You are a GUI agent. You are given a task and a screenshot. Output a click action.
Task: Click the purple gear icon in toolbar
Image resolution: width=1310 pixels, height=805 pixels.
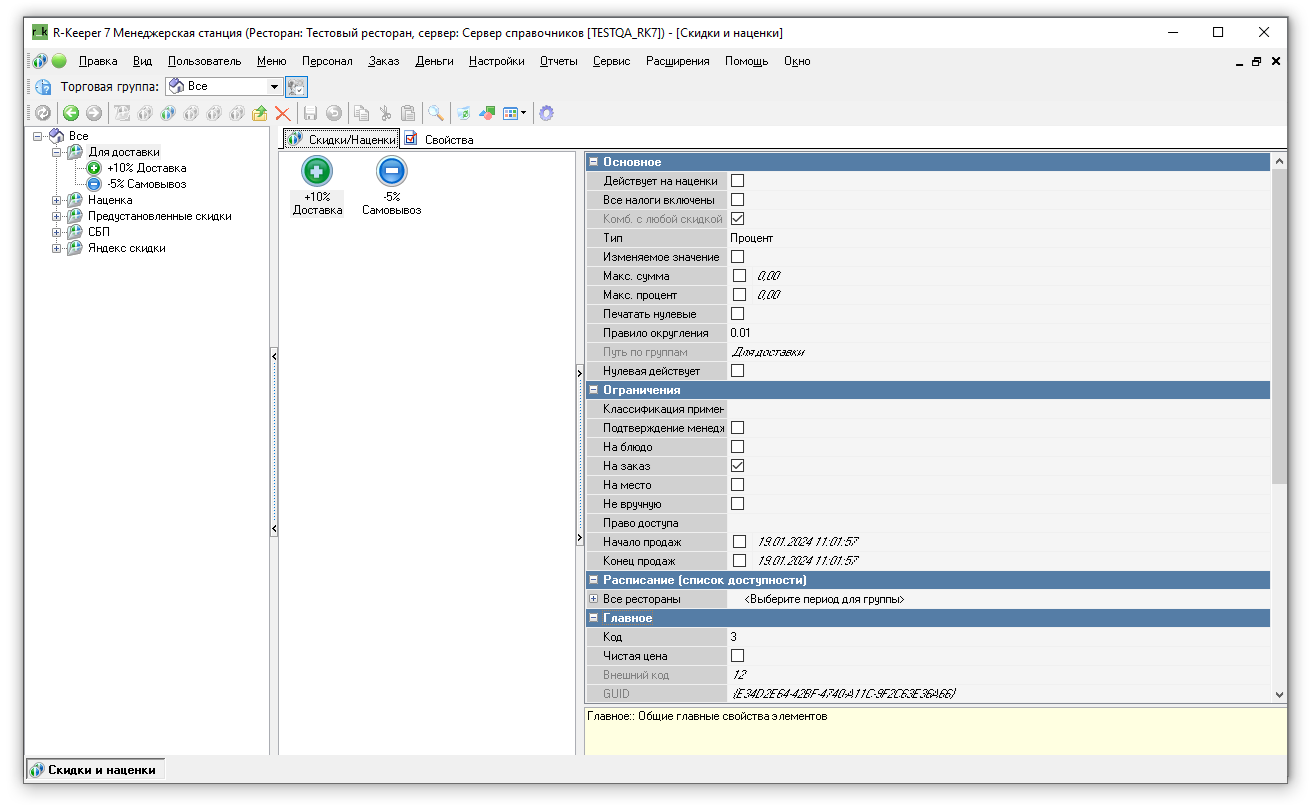pyautogui.click(x=546, y=114)
